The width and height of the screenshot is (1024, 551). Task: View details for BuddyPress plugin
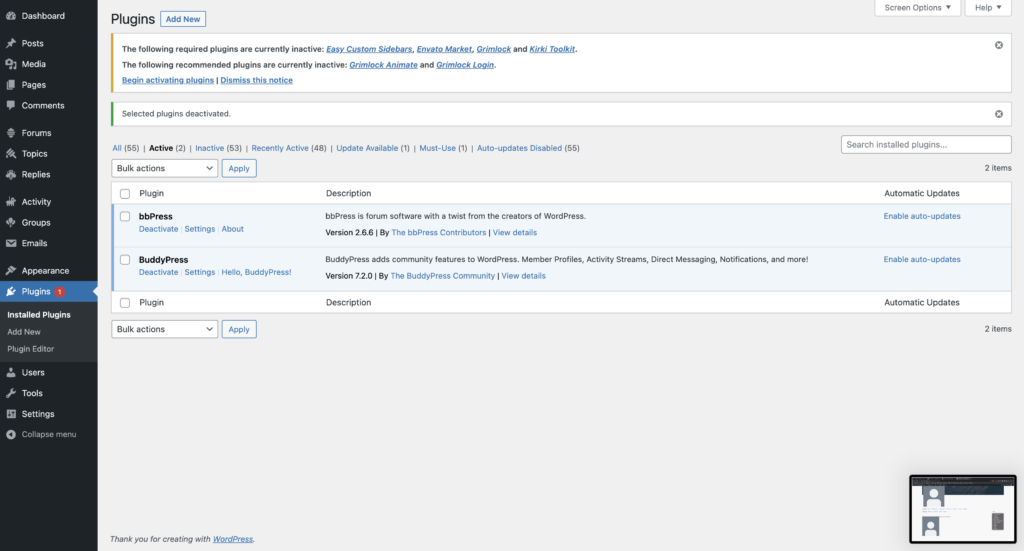pyautogui.click(x=523, y=276)
